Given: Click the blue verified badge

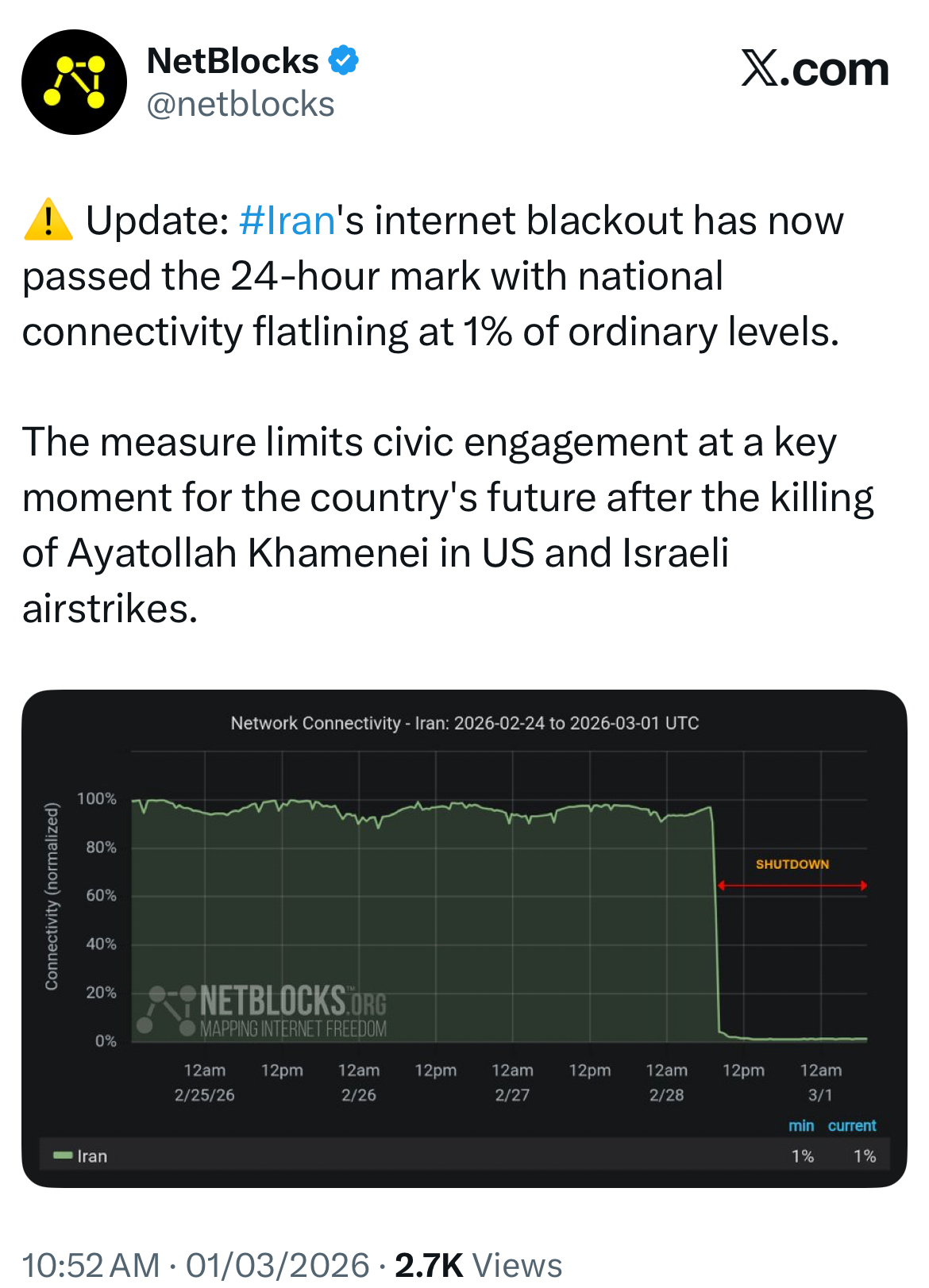Looking at the screenshot, I should [343, 60].
